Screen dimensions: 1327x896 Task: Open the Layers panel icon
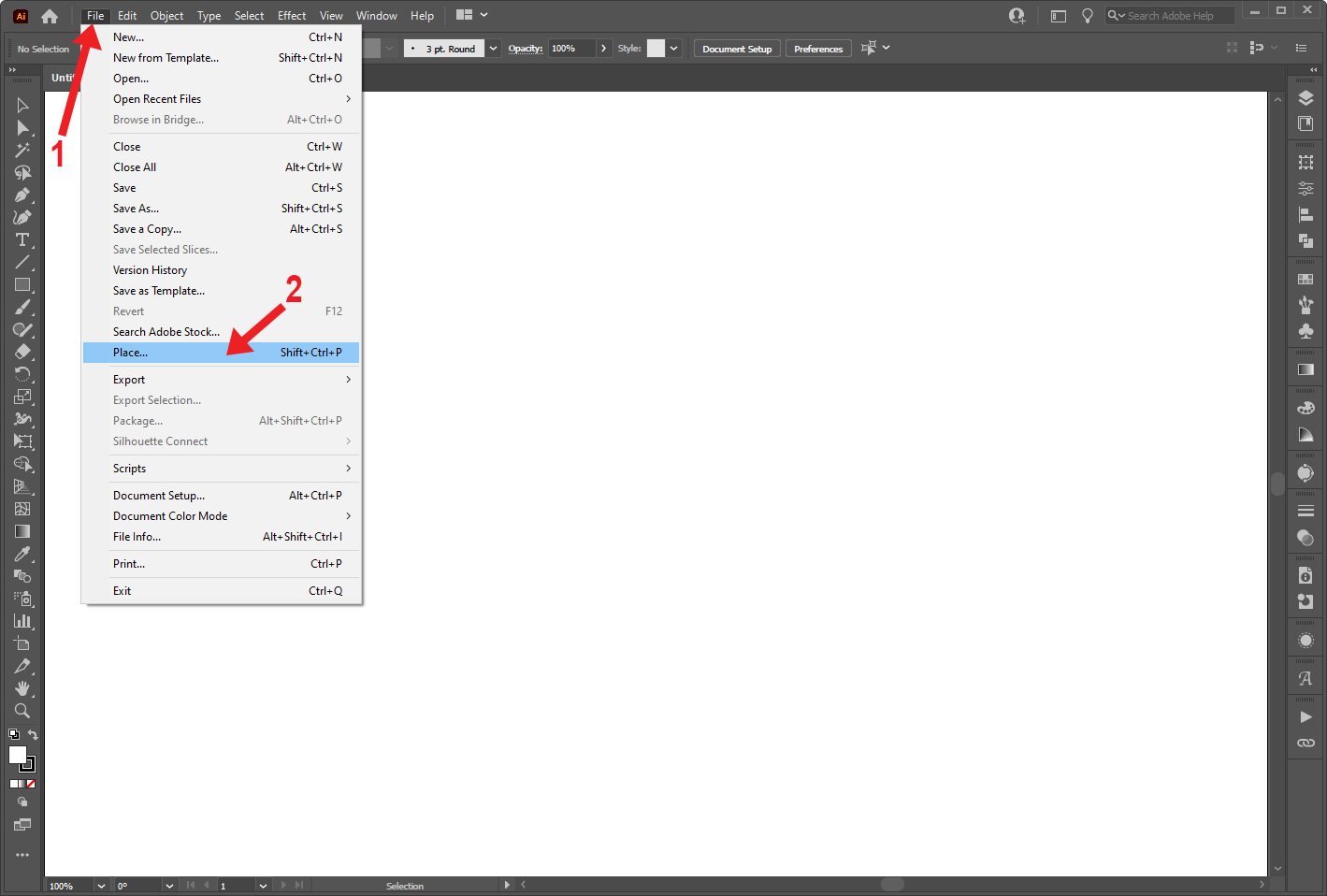point(1306,99)
